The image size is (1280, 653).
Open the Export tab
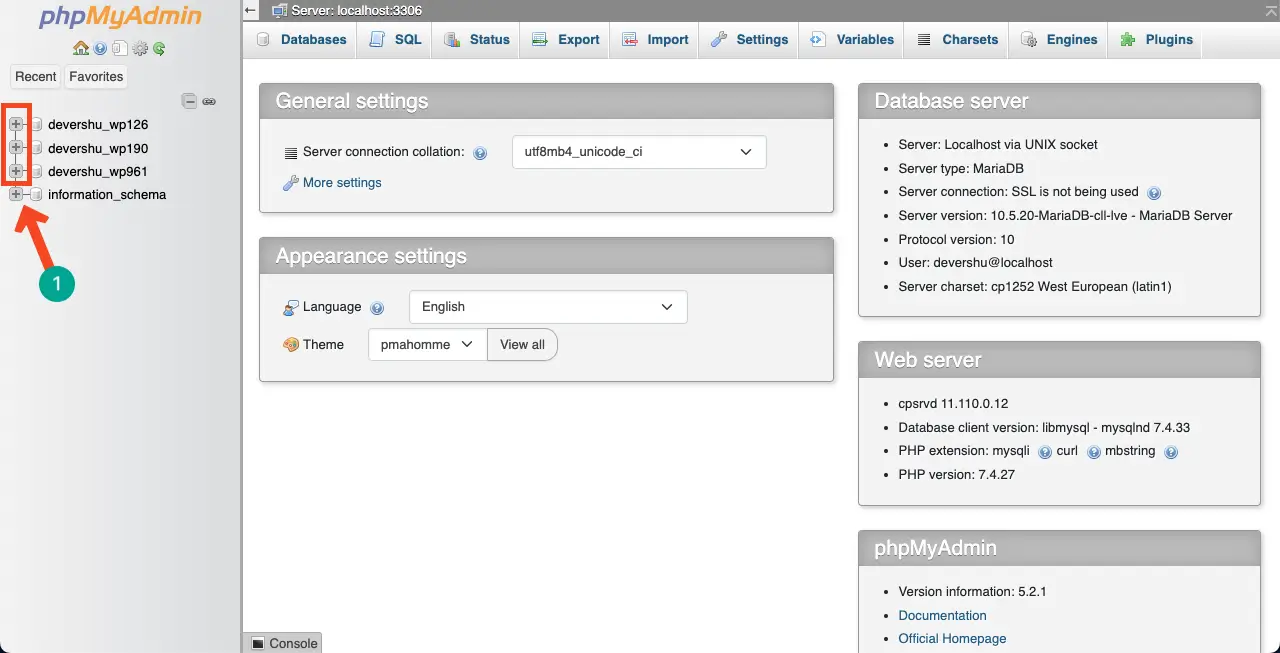tap(565, 40)
